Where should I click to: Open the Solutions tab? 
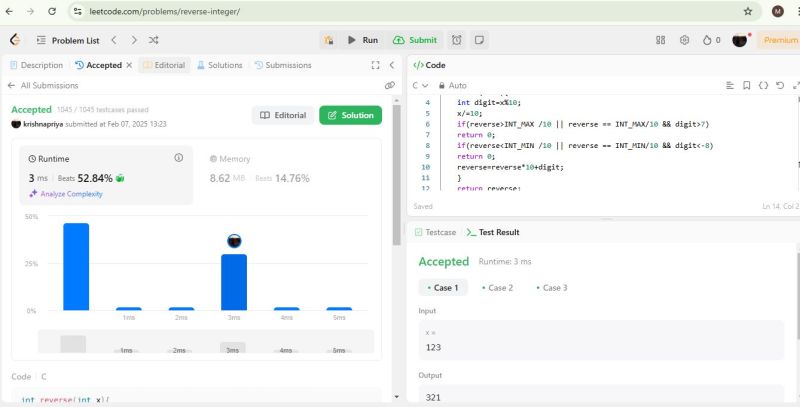tap(219, 65)
